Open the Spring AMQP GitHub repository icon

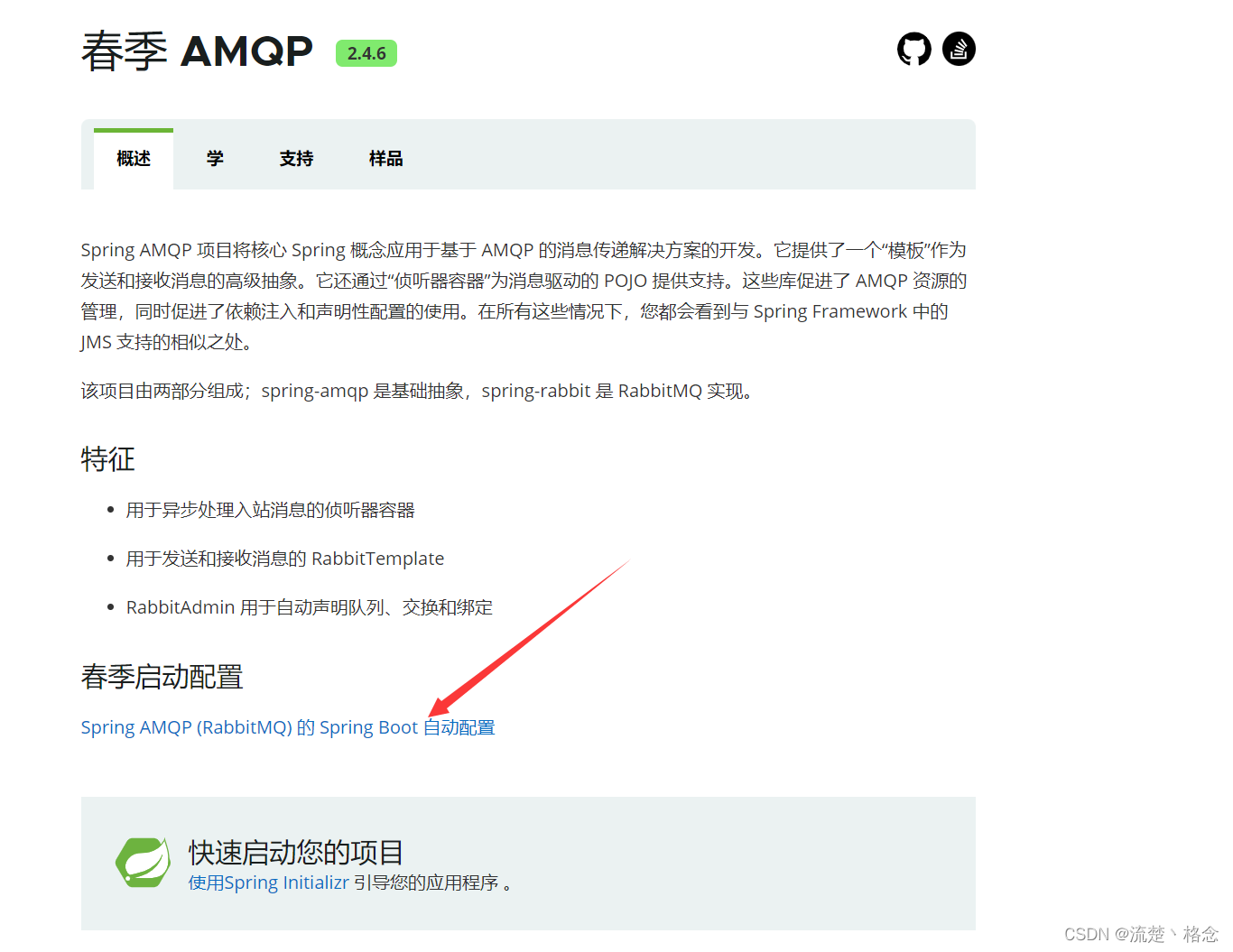click(x=913, y=49)
